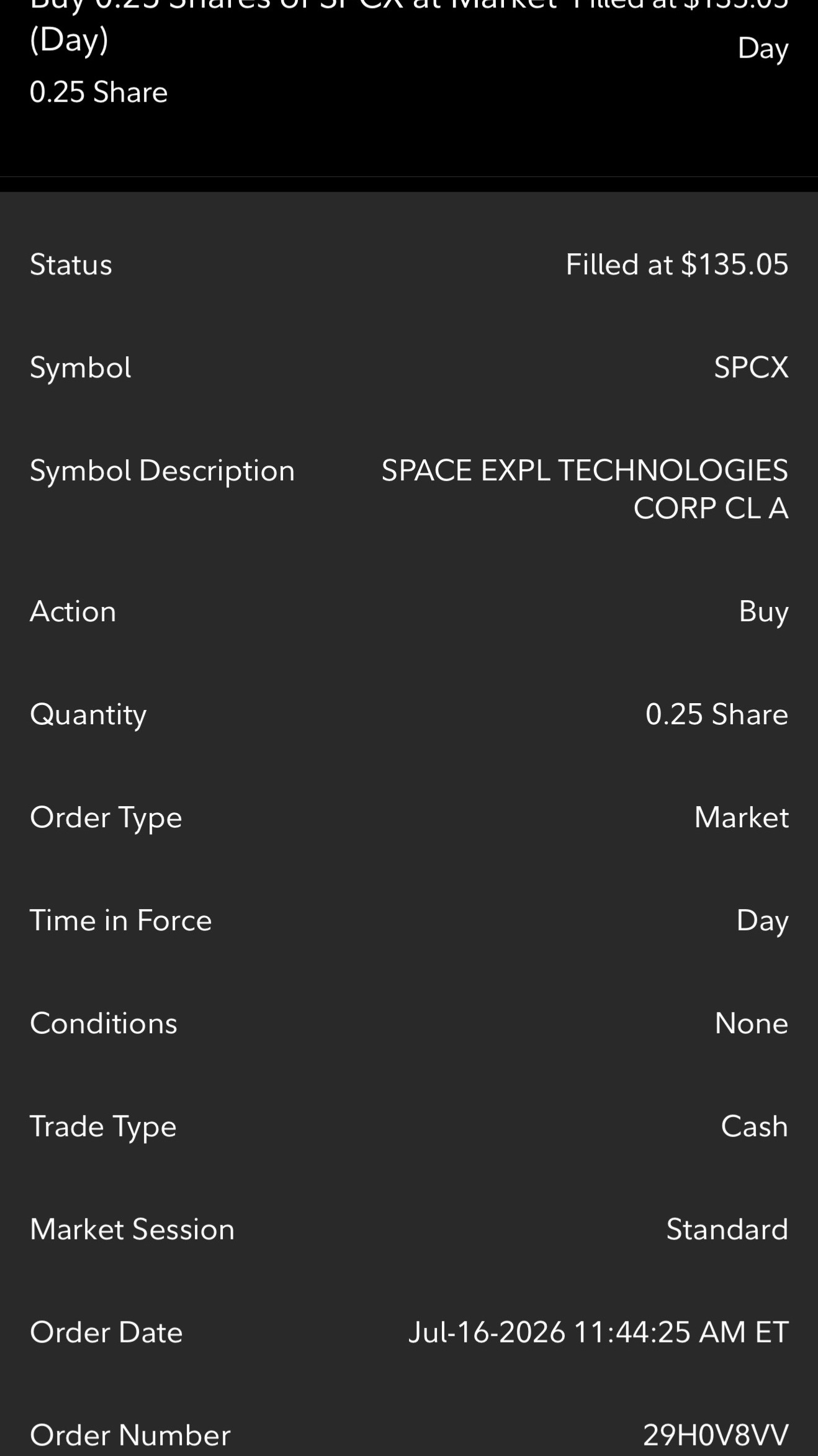Tap the Quantity row label

click(88, 716)
